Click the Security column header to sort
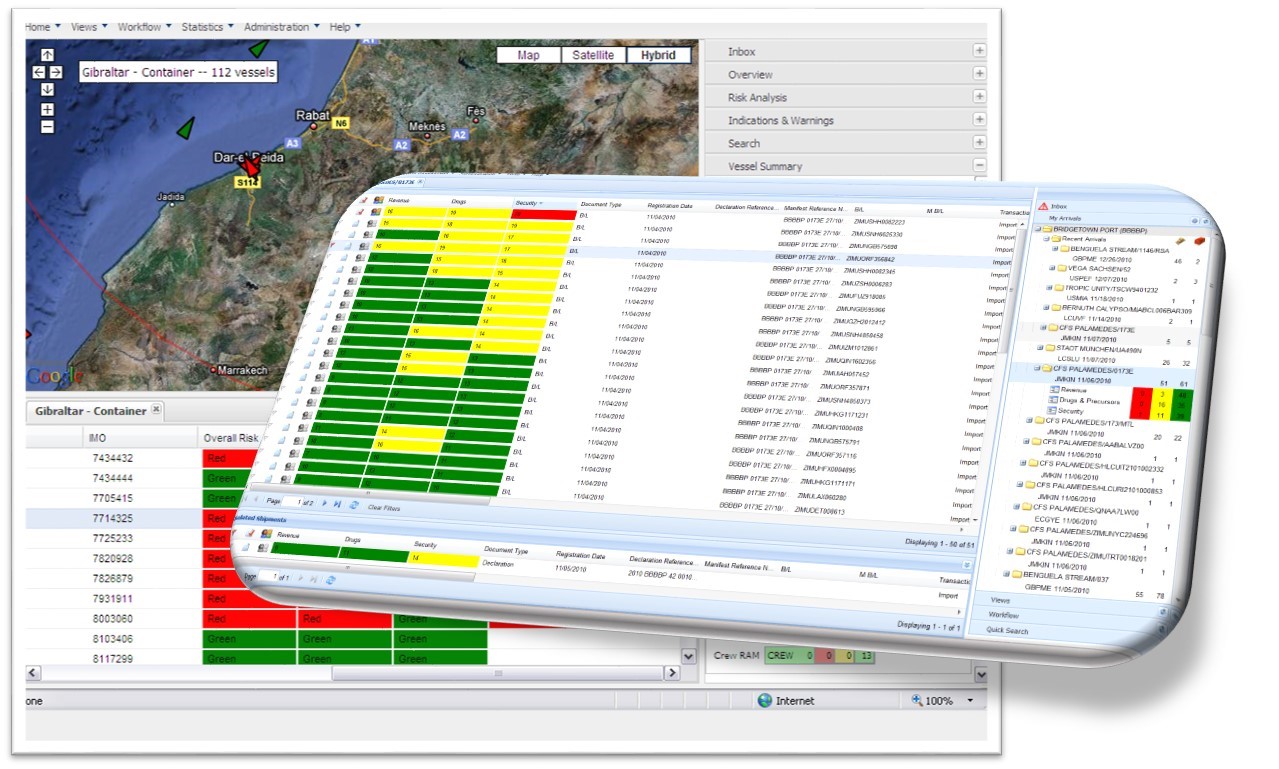 click(x=545, y=203)
